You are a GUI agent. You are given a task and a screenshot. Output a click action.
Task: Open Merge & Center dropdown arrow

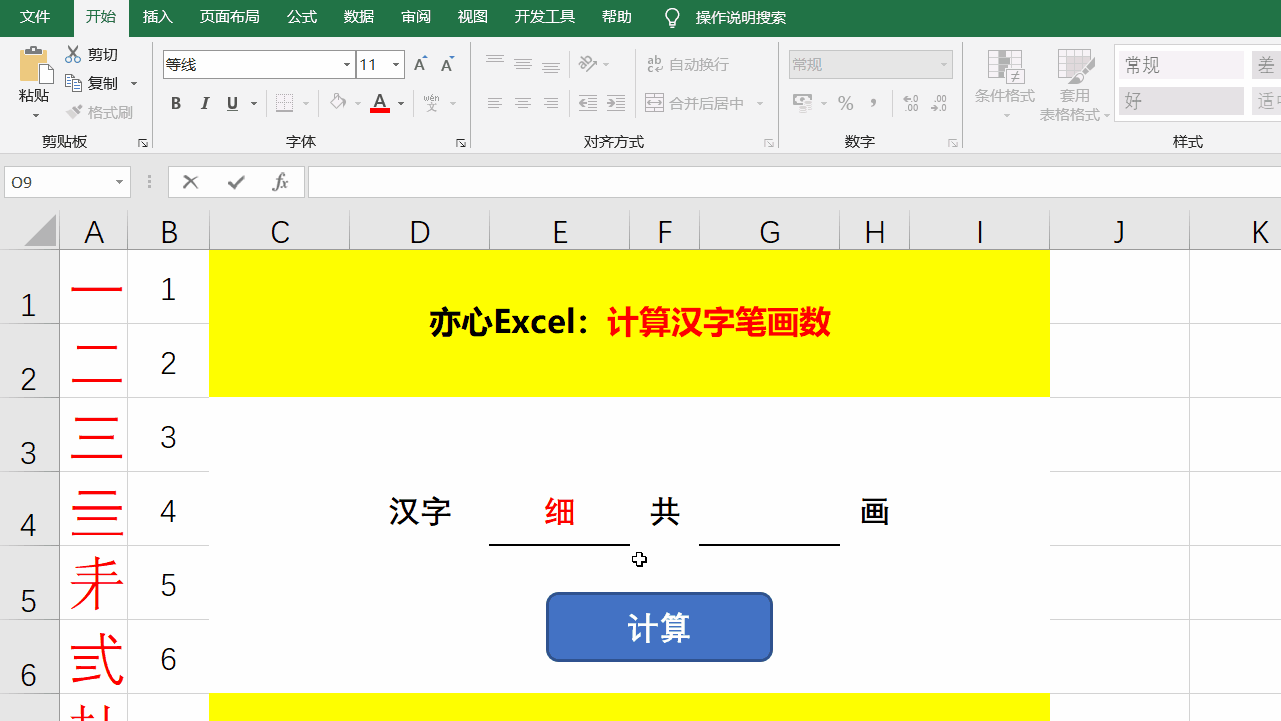click(760, 103)
